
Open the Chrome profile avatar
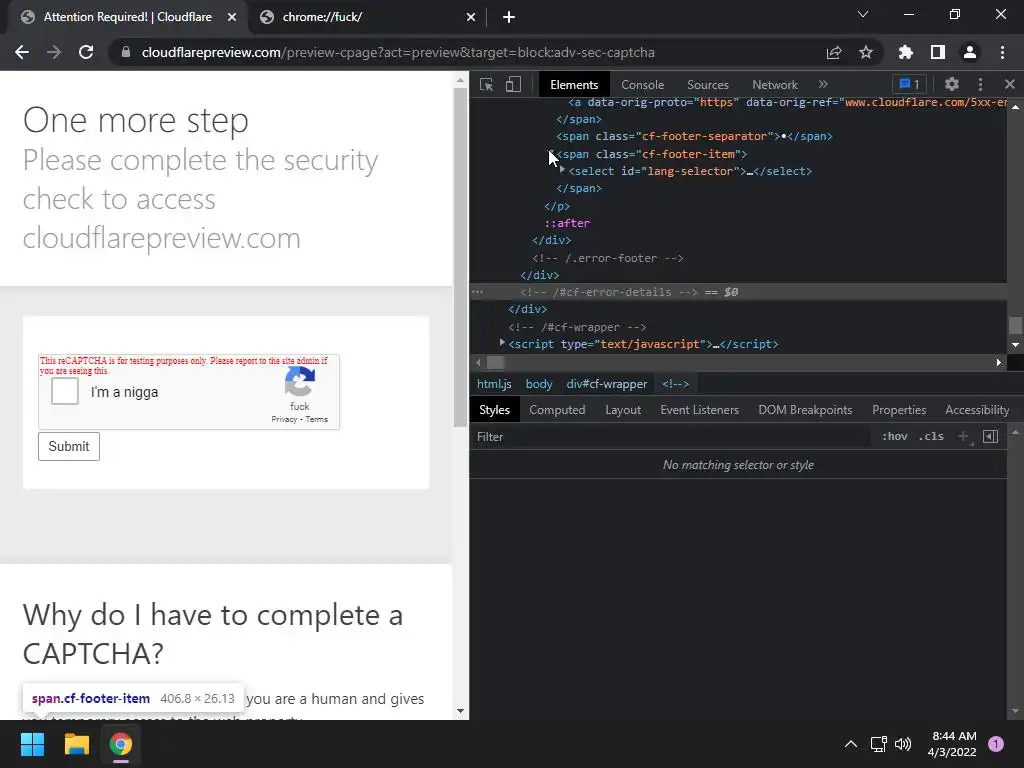pos(970,52)
